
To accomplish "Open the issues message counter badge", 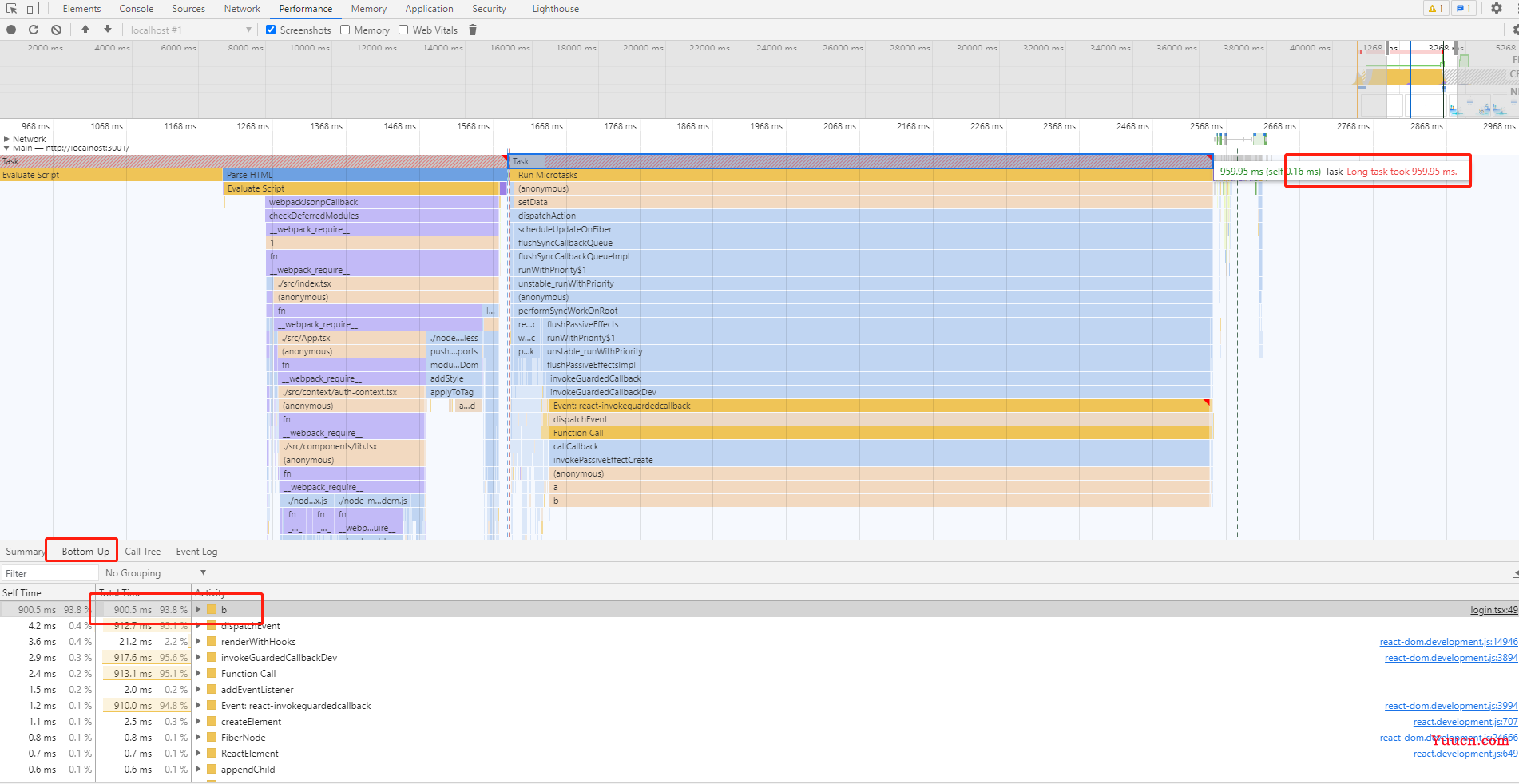I will point(1463,9).
